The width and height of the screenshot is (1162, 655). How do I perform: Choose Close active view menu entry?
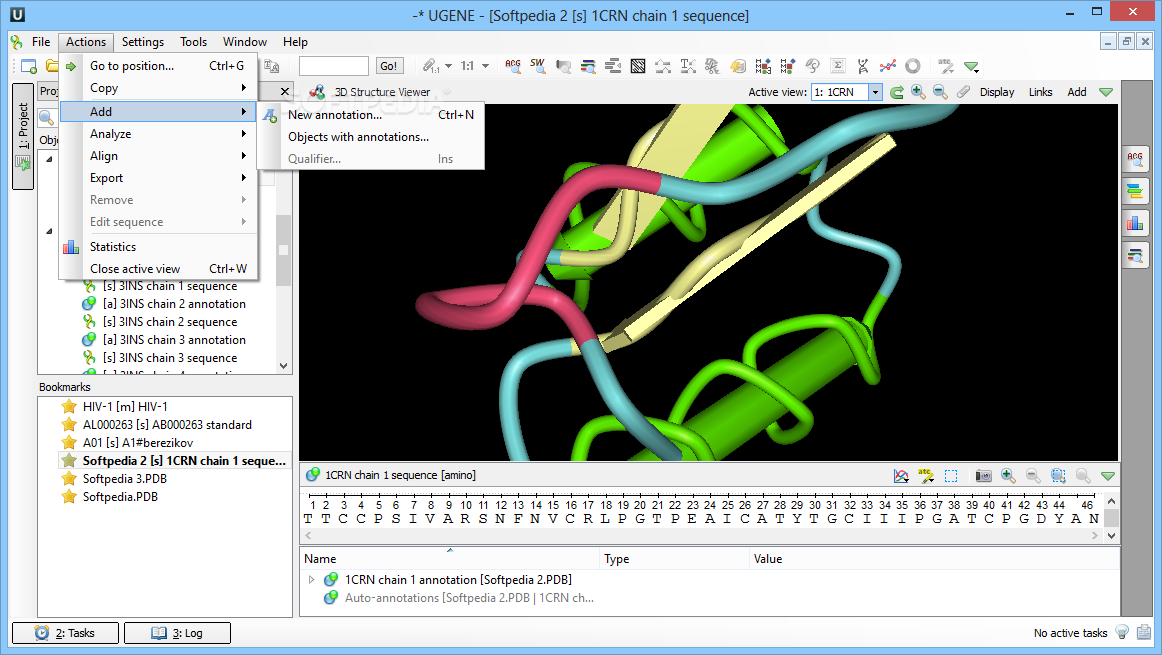pos(159,269)
